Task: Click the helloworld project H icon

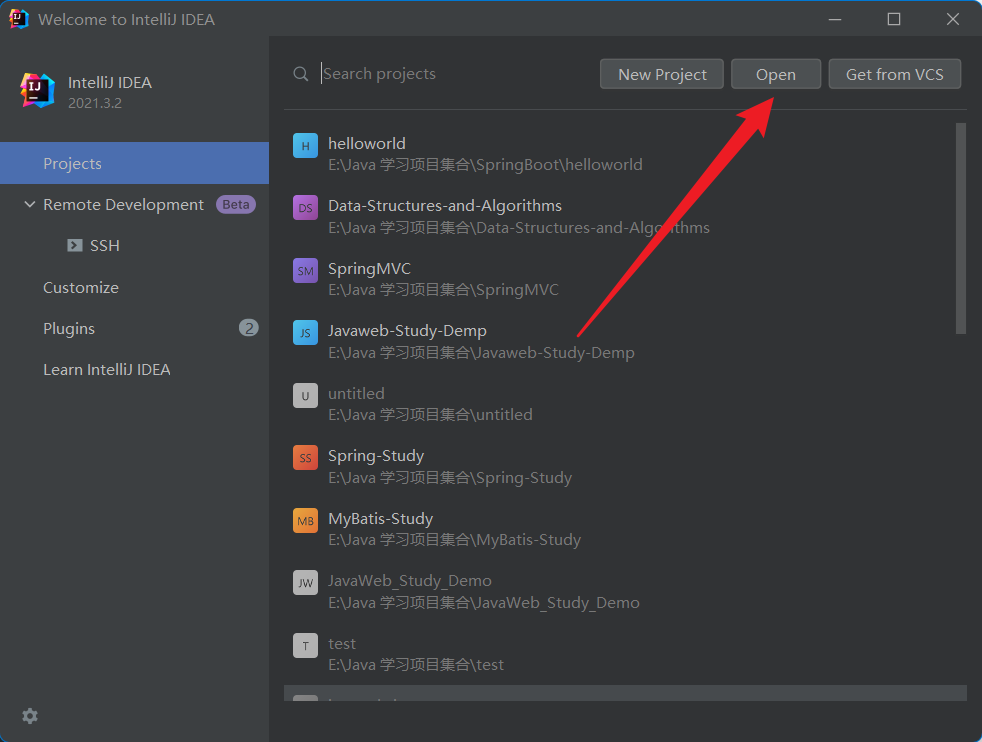Action: 305,145
